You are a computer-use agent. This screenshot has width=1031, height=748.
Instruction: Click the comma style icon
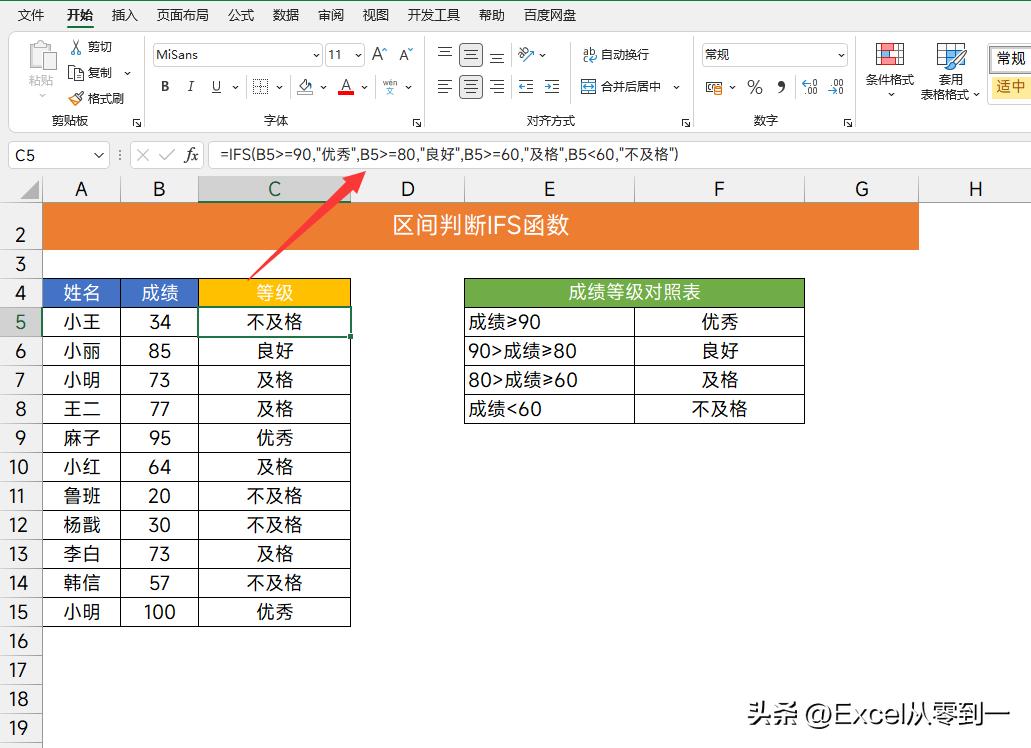(x=781, y=88)
